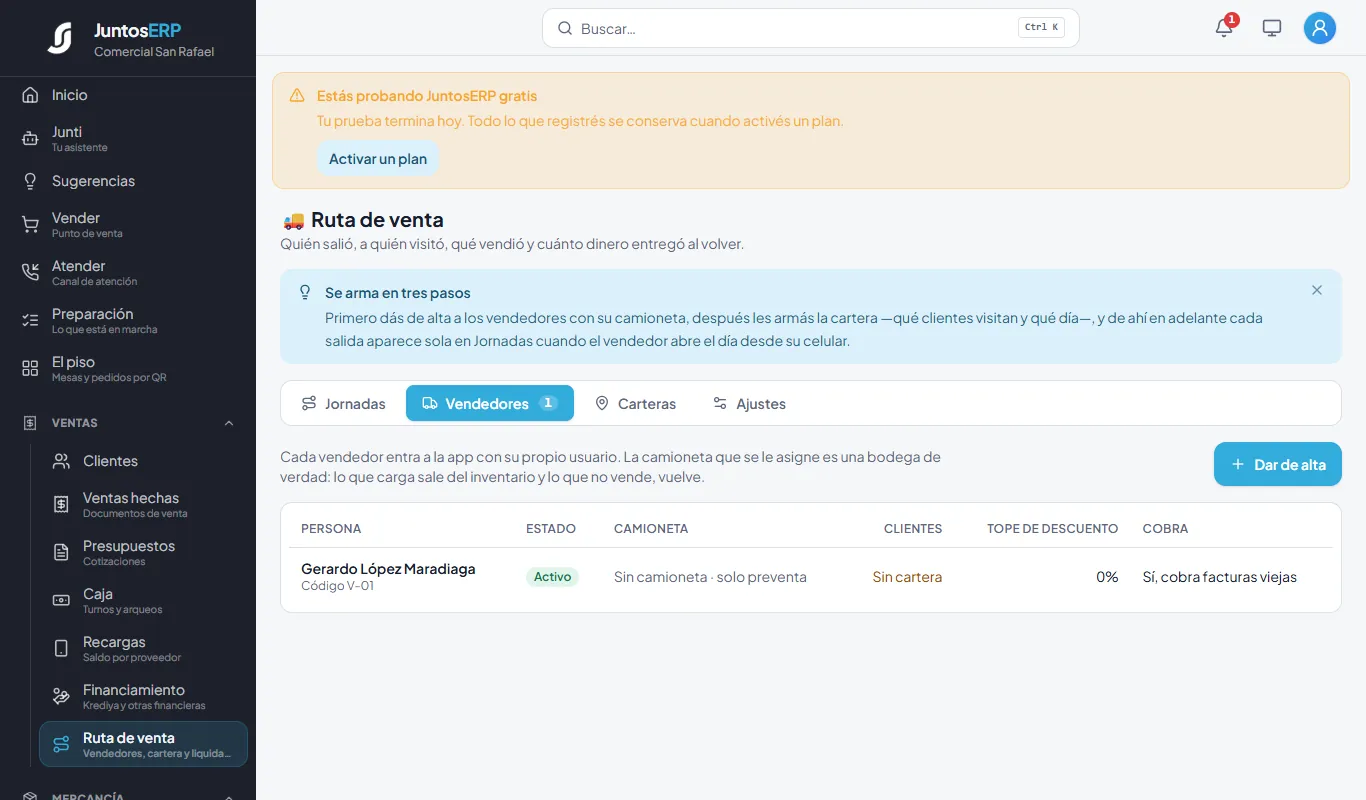The width and height of the screenshot is (1366, 800).
Task: Click 'Sí, cobra facturas viejas' cell
Action: [x=1220, y=577]
